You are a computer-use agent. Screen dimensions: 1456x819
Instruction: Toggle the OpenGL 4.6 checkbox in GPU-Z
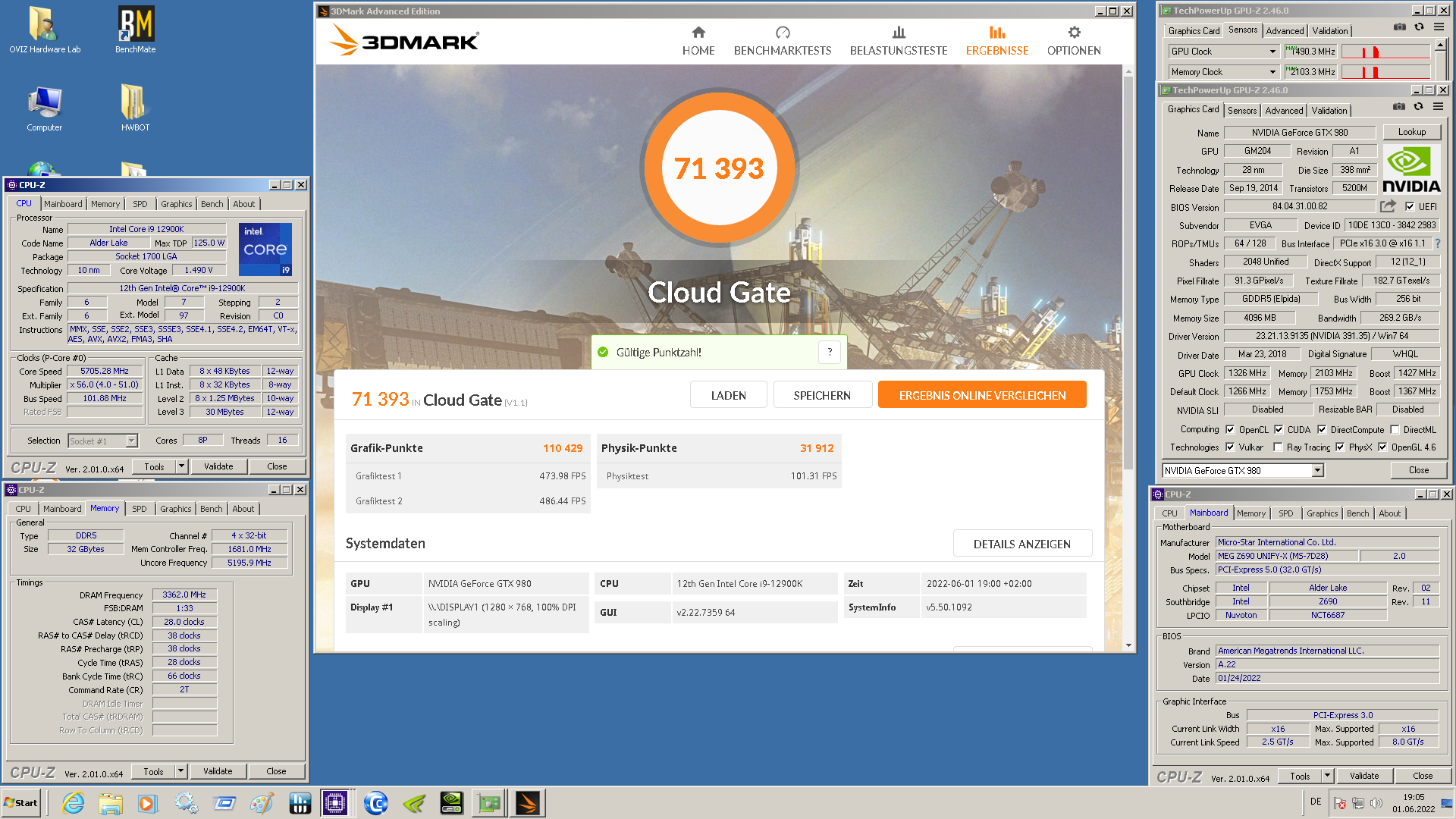1382,447
